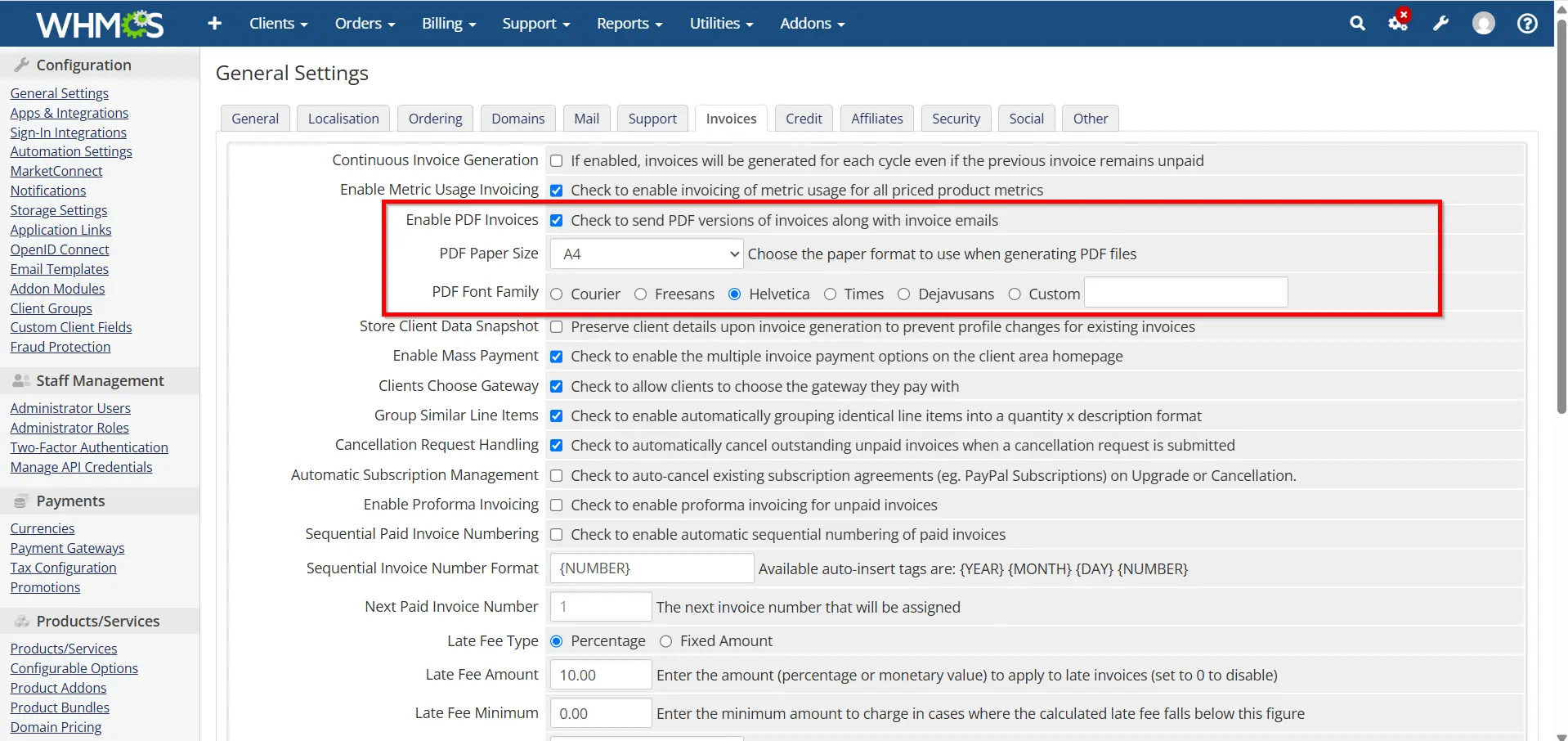Expand the Reports menu
The width and height of the screenshot is (1568, 741).
click(x=629, y=24)
